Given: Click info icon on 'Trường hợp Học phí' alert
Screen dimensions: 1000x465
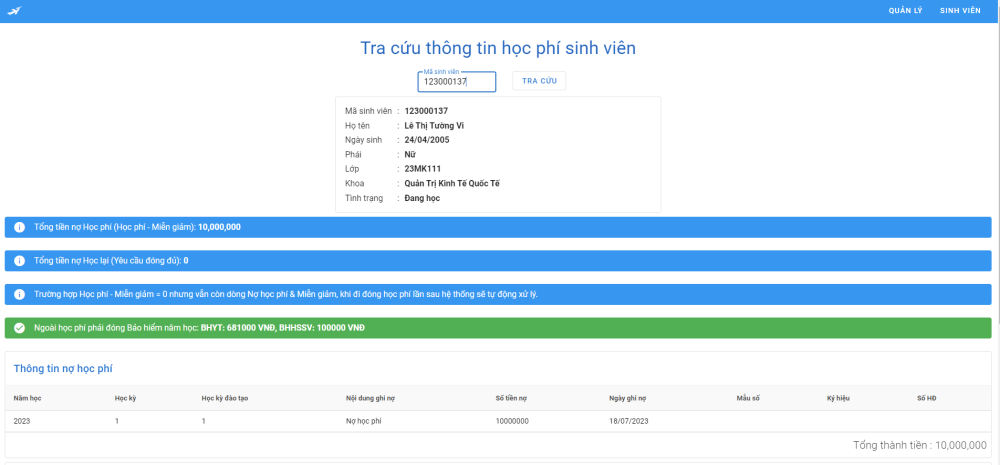Looking at the screenshot, I should click(x=19, y=294).
